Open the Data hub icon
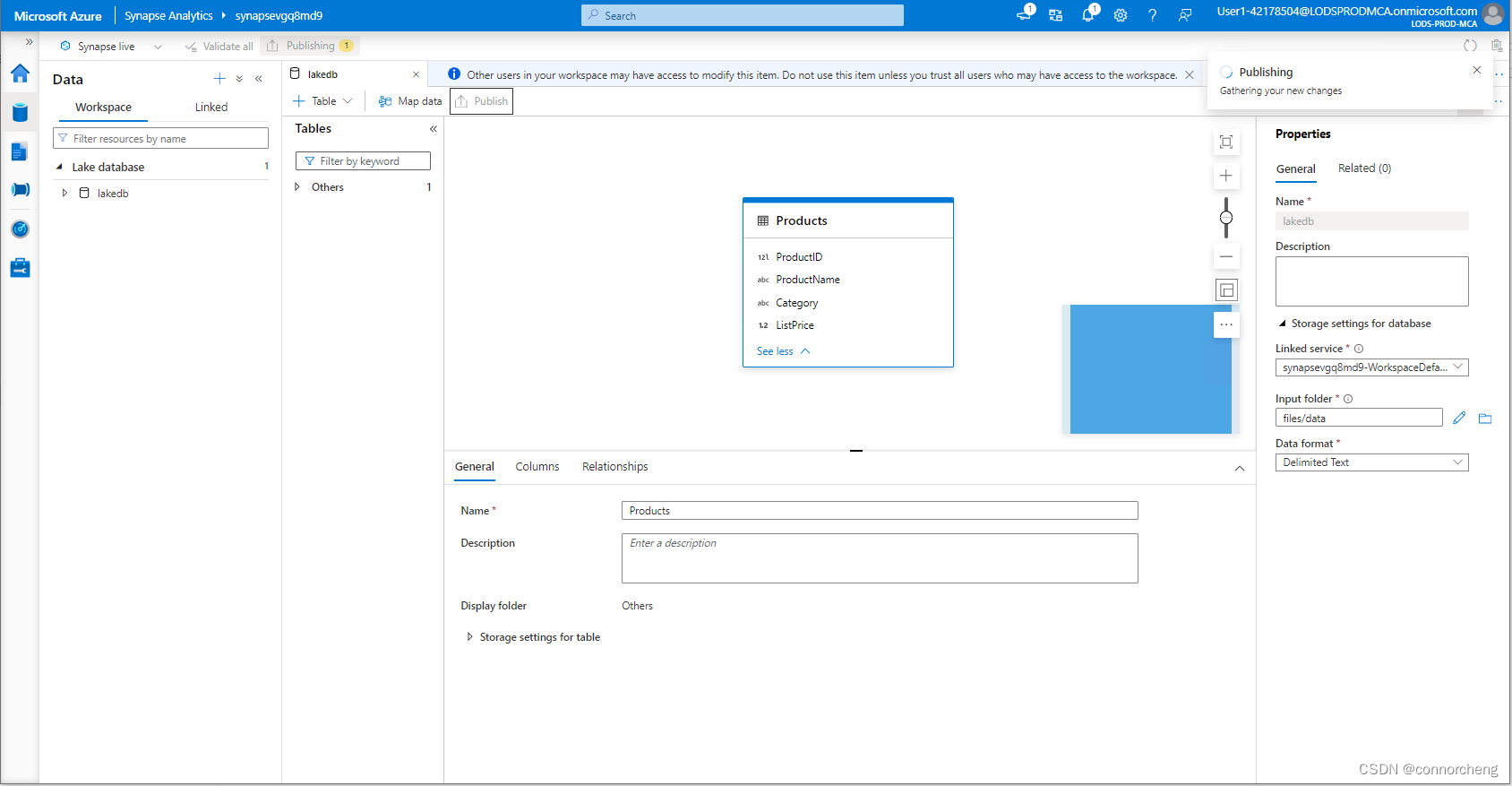The width and height of the screenshot is (1512, 786). click(20, 112)
